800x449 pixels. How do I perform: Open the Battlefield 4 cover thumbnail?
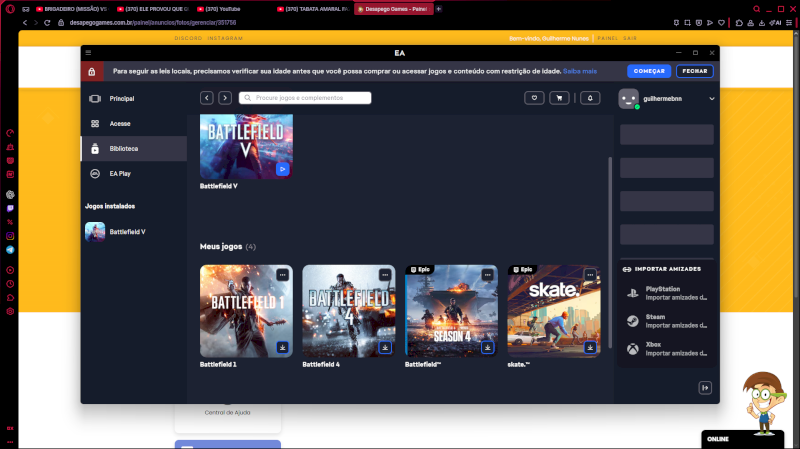click(349, 311)
